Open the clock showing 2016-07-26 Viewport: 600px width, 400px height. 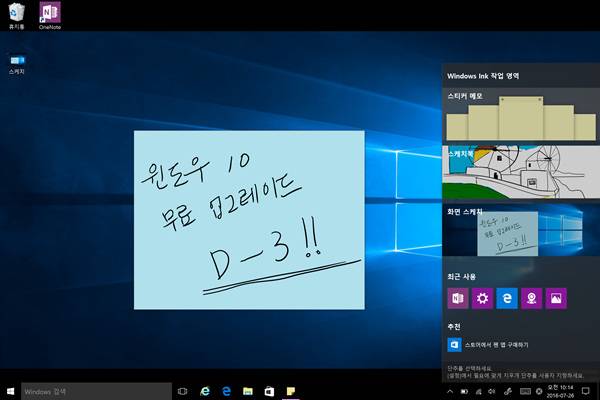560,392
